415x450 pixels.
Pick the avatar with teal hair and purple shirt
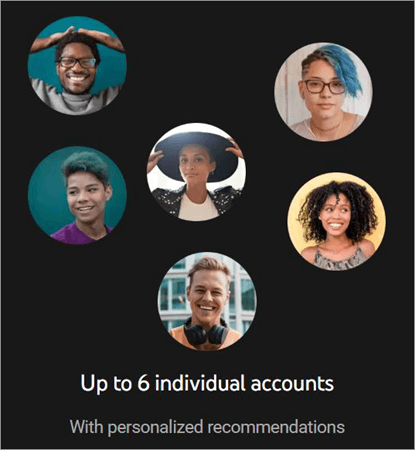pyautogui.click(x=77, y=195)
